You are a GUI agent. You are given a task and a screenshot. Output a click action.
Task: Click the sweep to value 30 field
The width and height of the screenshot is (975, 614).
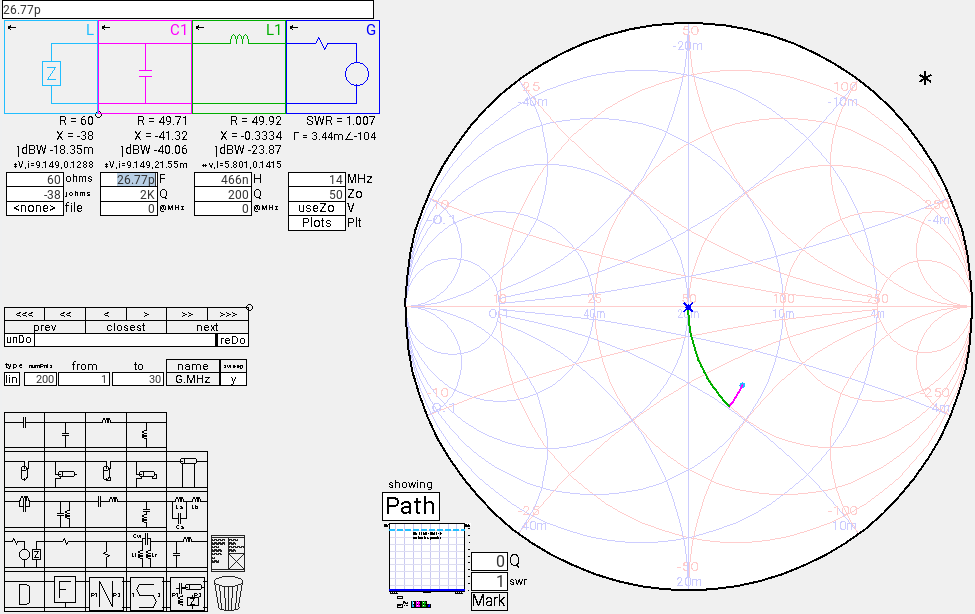(138, 379)
